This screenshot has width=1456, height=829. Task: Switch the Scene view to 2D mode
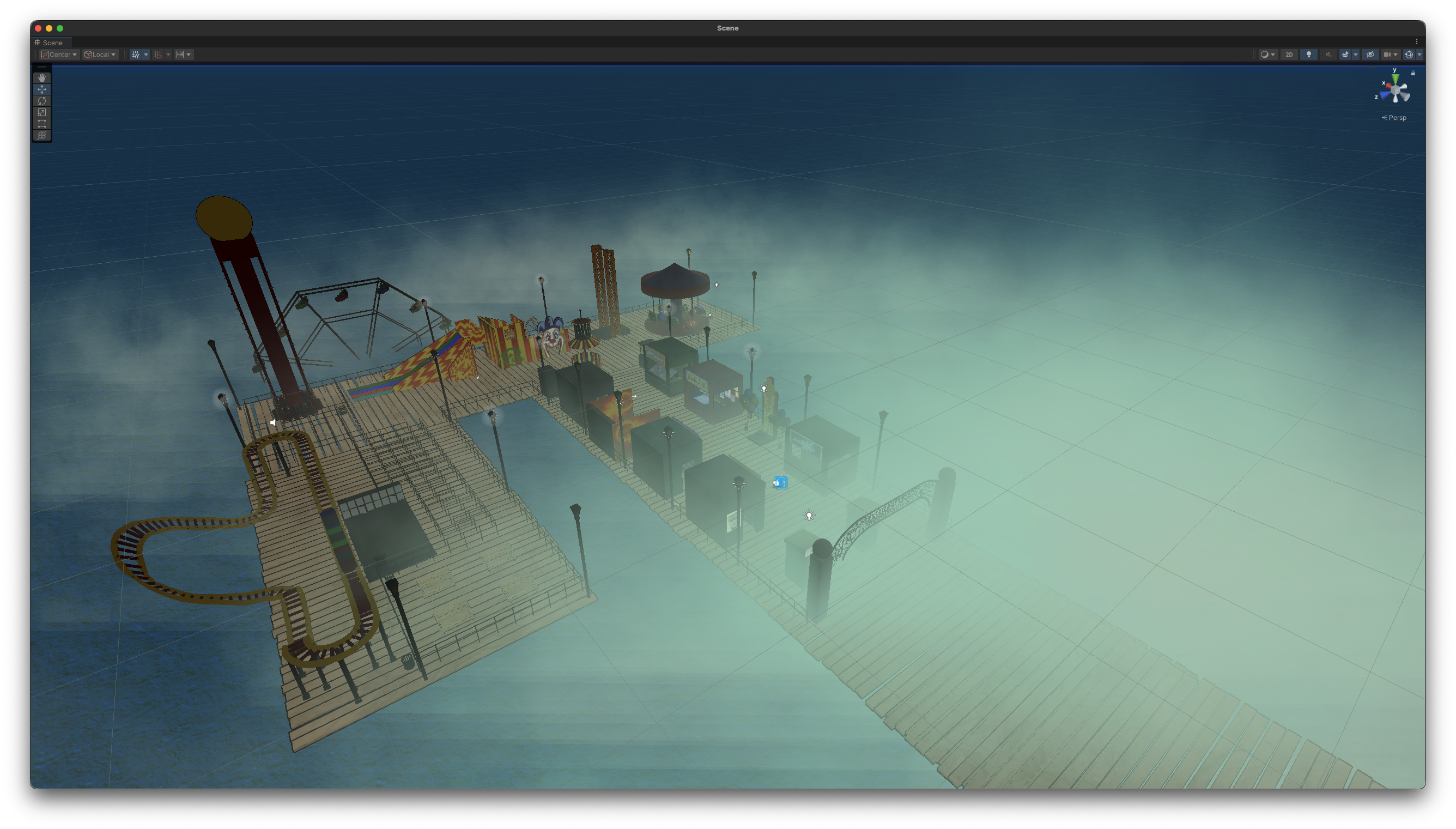1289,55
